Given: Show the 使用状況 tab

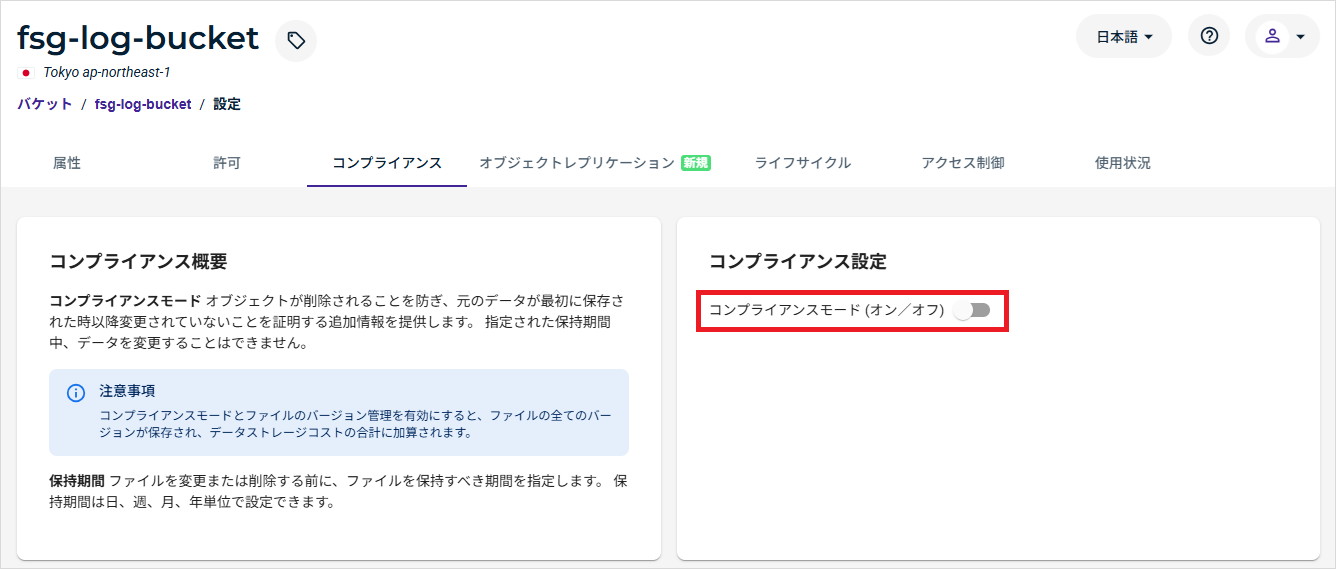Looking at the screenshot, I should tap(1123, 163).
